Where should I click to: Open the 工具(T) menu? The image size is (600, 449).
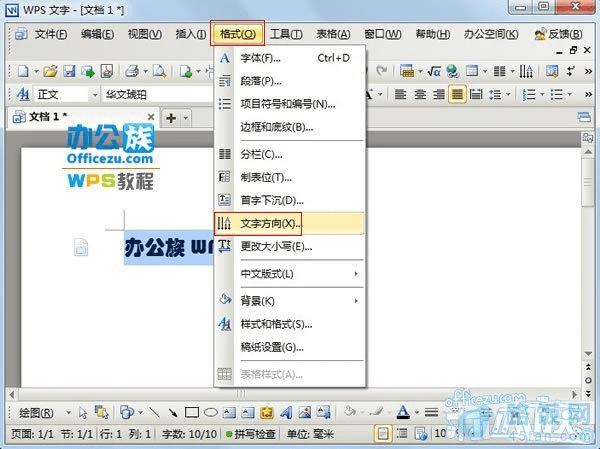(x=286, y=34)
